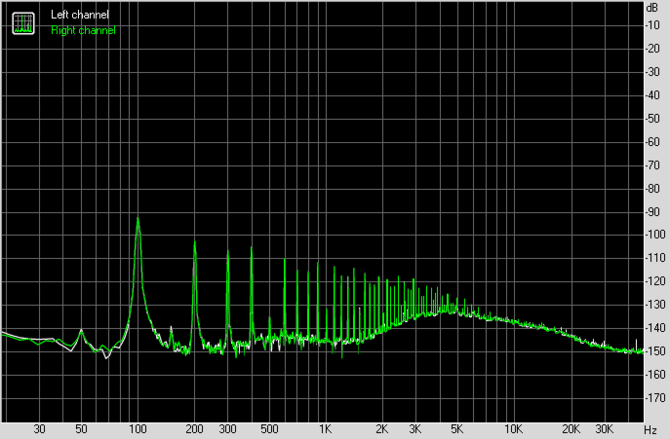Click the 2K frequency axis label
This screenshot has height=439, width=670.
382,429
